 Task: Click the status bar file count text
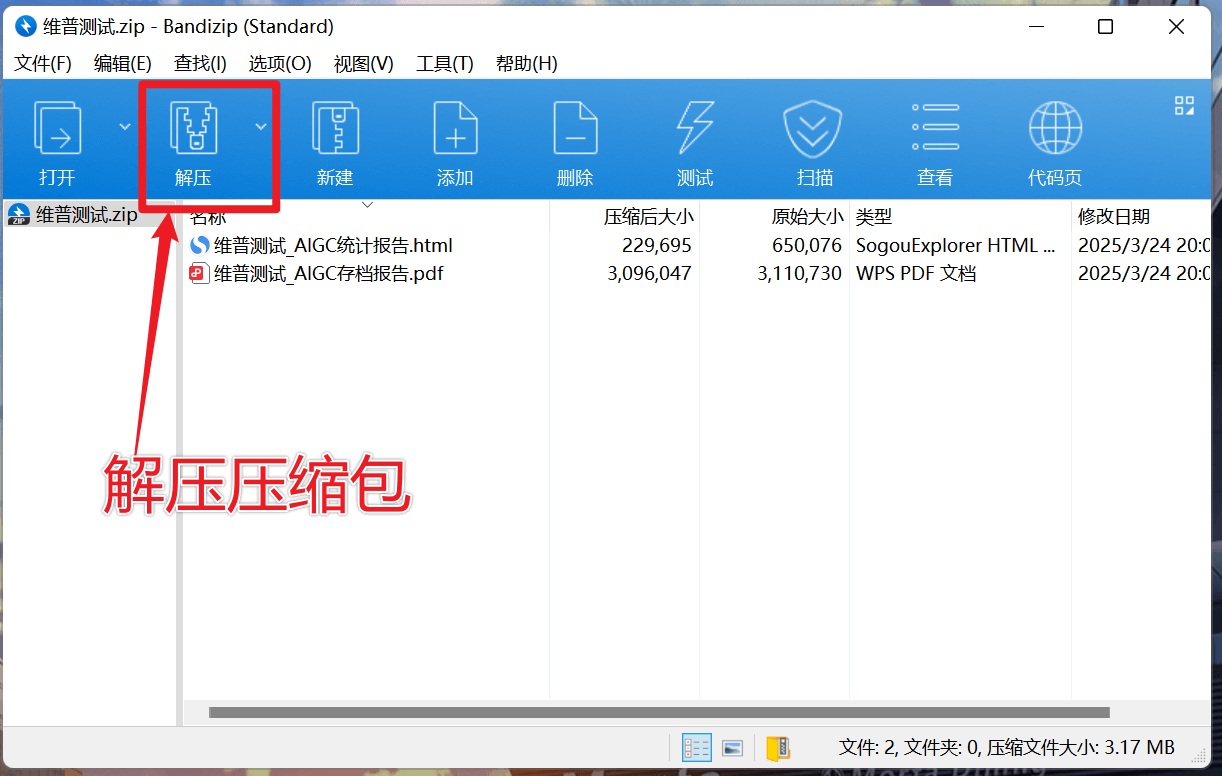pyautogui.click(x=1006, y=747)
